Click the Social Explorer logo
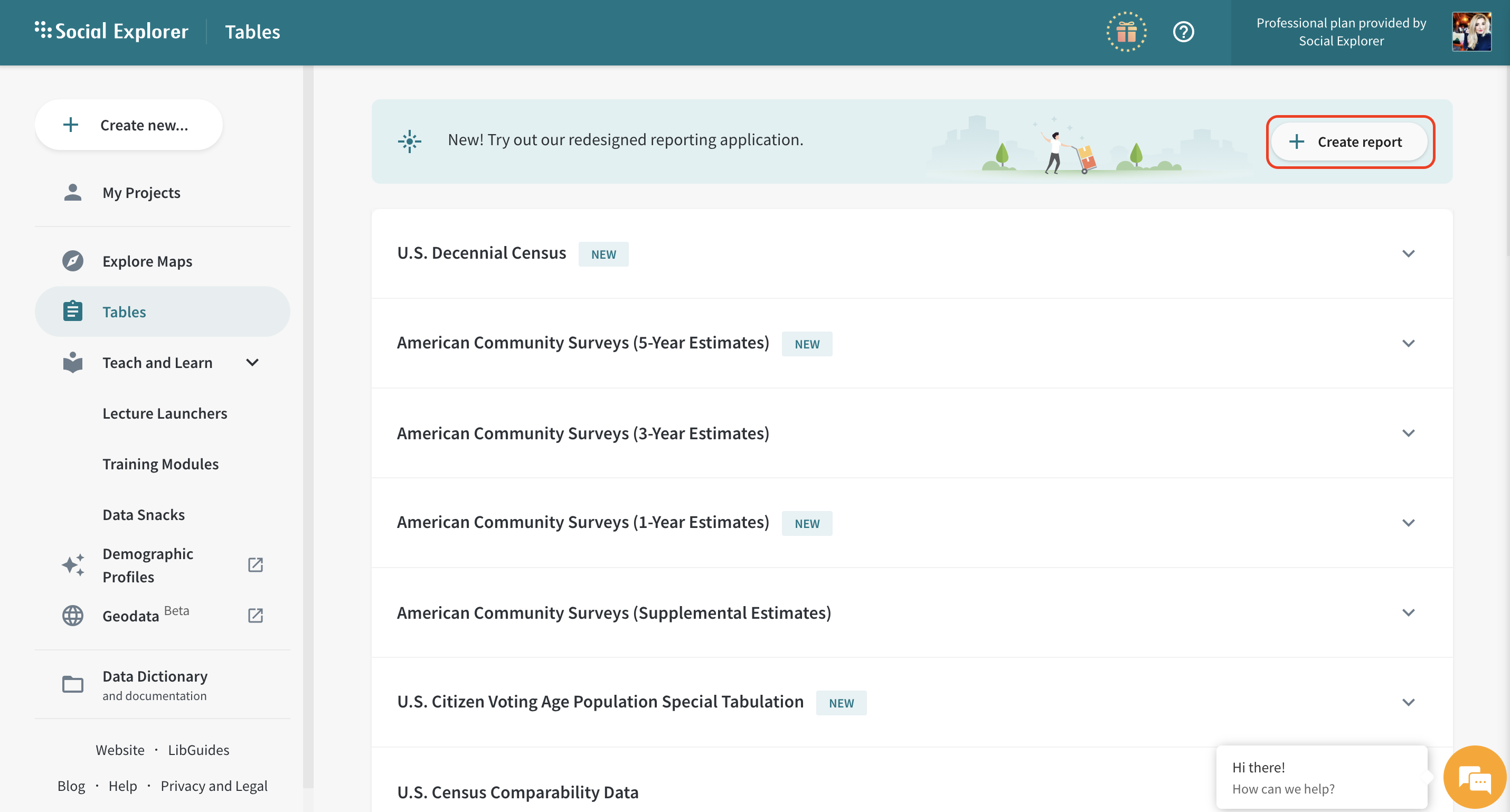Image resolution: width=1510 pixels, height=812 pixels. click(x=111, y=32)
